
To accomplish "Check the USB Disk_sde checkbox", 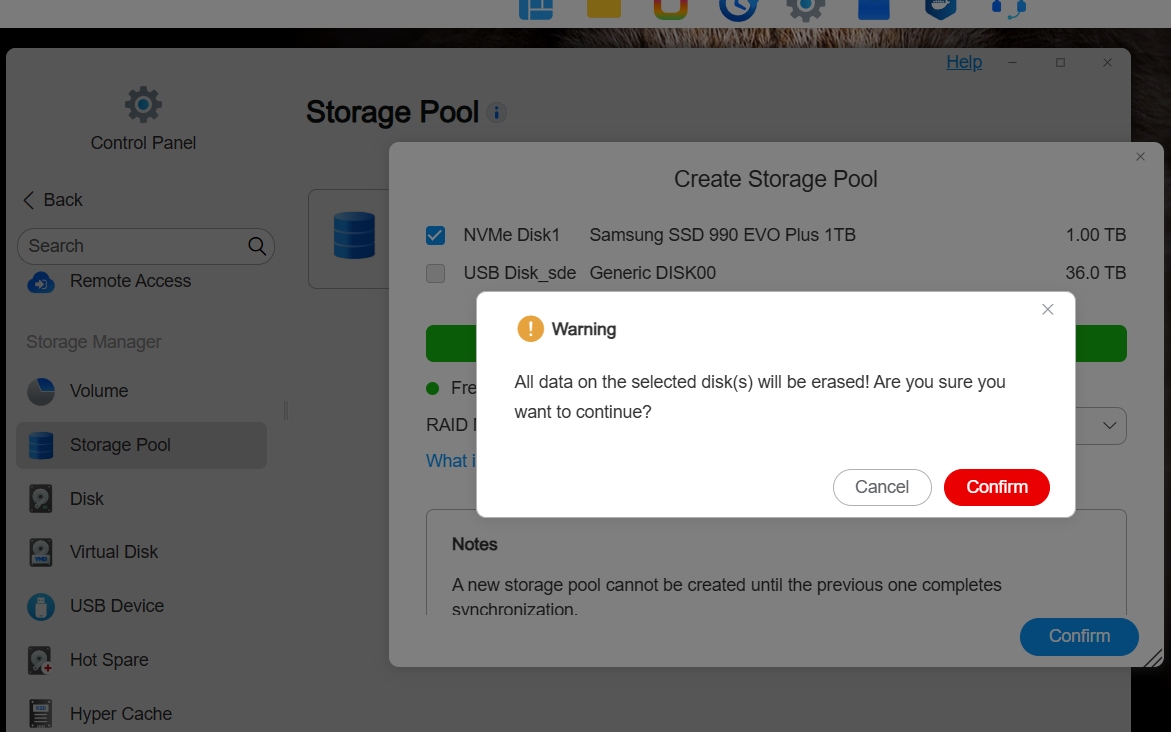I will (435, 273).
